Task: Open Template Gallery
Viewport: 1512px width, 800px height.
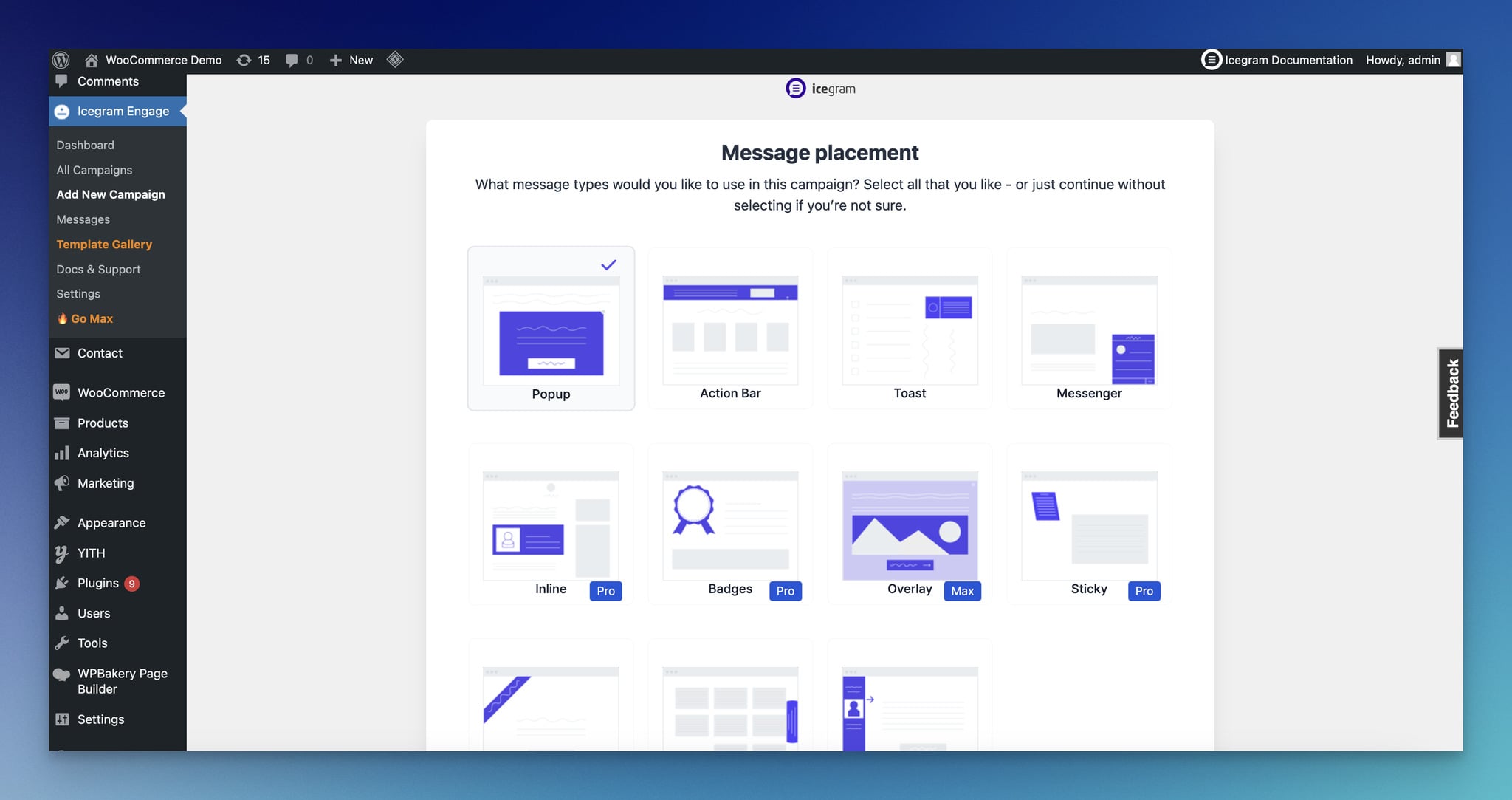Action: 104,245
